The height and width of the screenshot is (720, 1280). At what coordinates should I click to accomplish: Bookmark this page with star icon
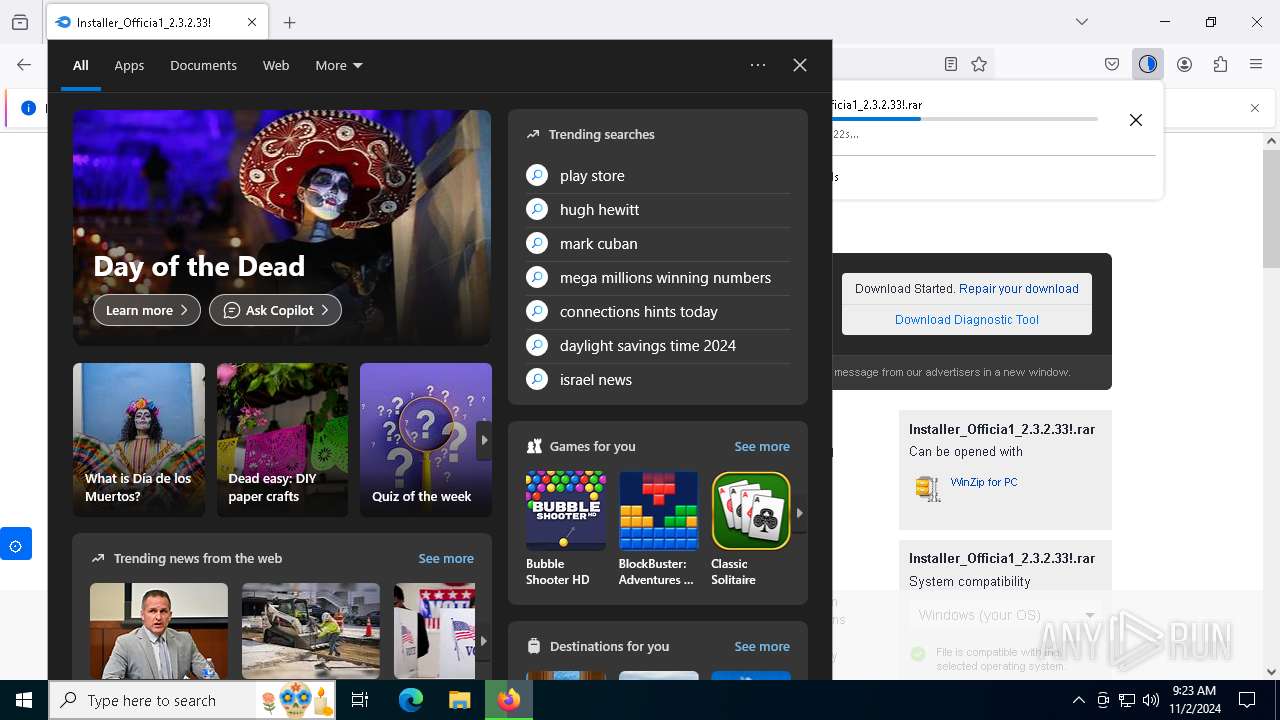pyautogui.click(x=979, y=64)
